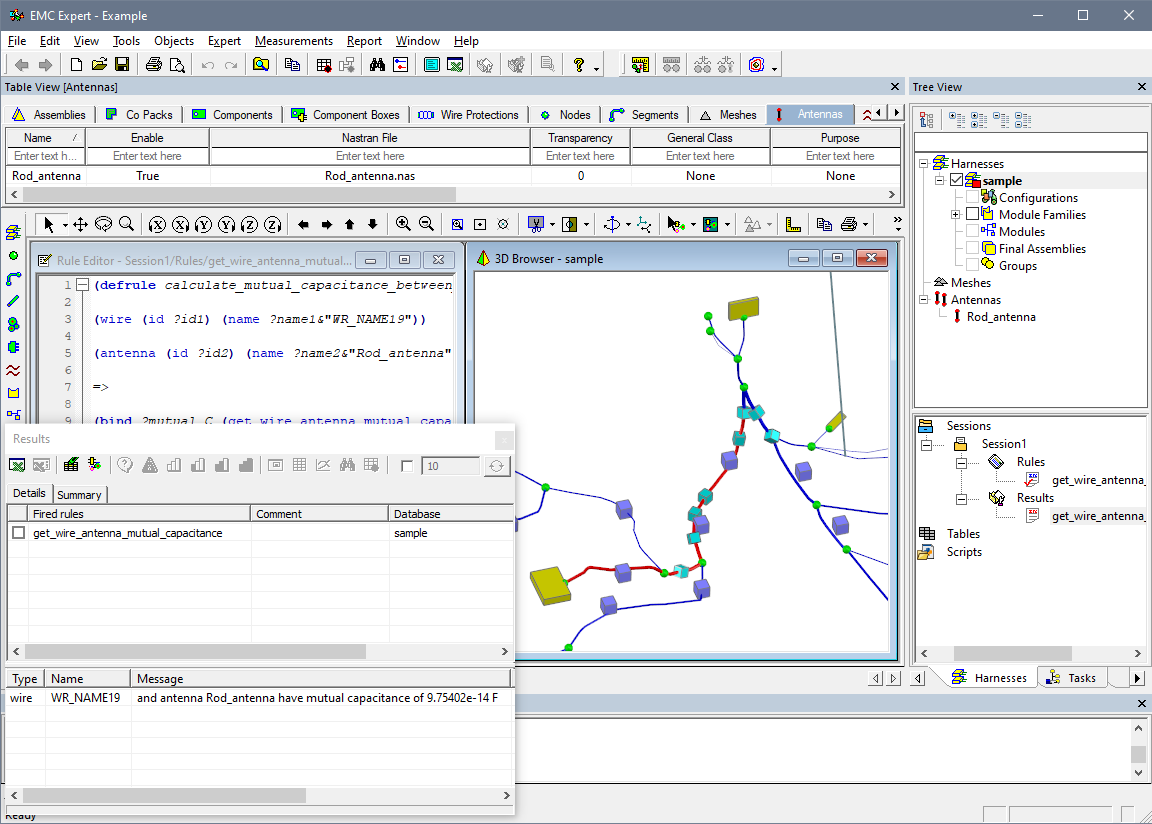Tick the get_wire_antenna_mutual_capacitance fired rule checkbox

click(x=18, y=533)
